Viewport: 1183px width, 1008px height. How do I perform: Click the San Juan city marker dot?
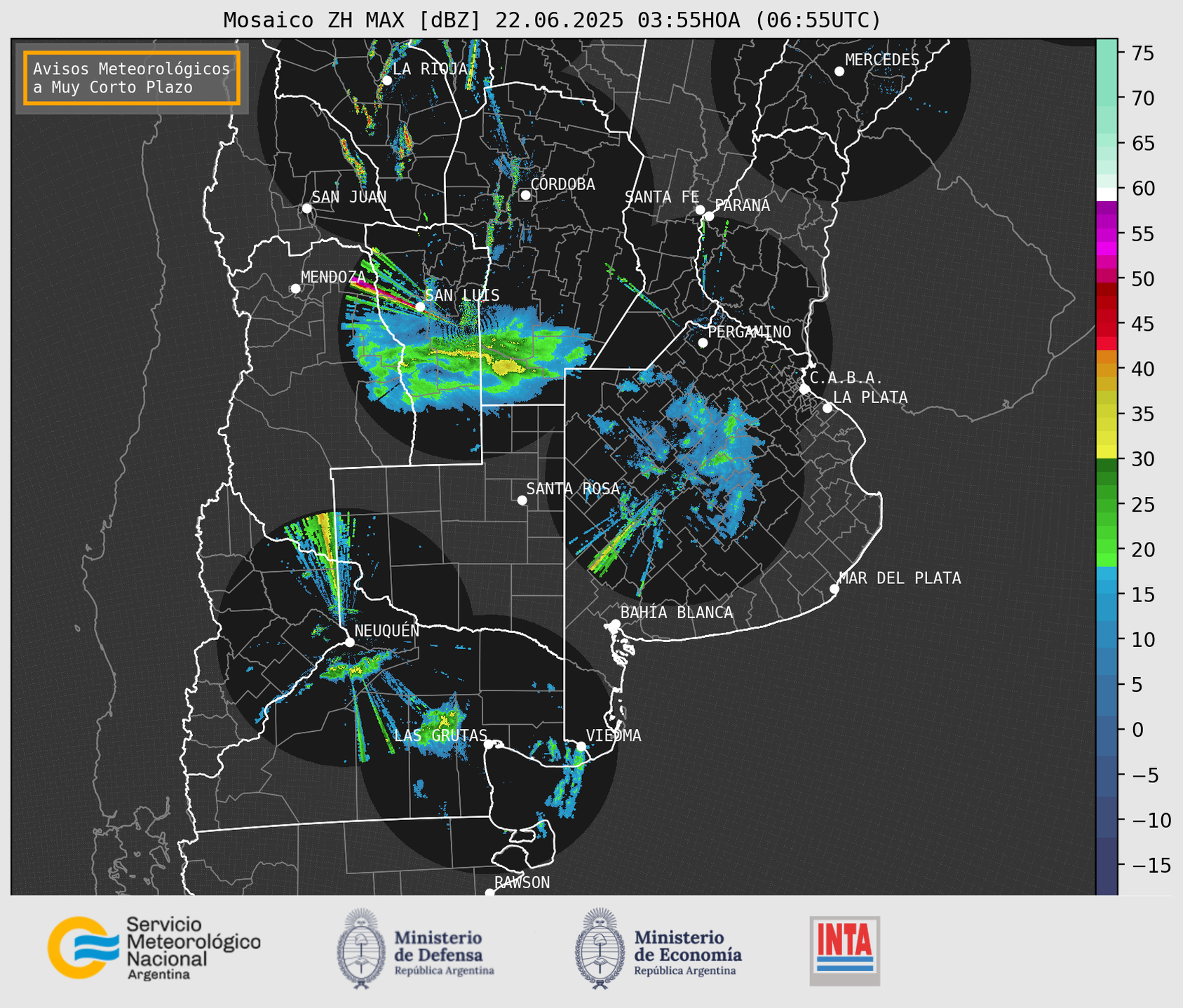tap(306, 208)
